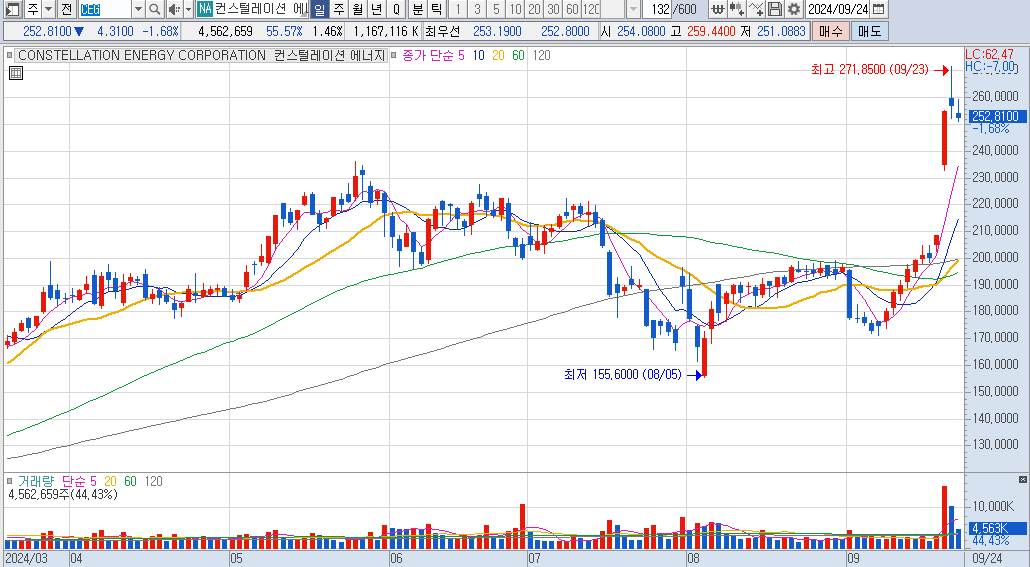The width and height of the screenshot is (1030, 567).
Task: Click the 종가 단순 indicator label
Action: tap(428, 56)
